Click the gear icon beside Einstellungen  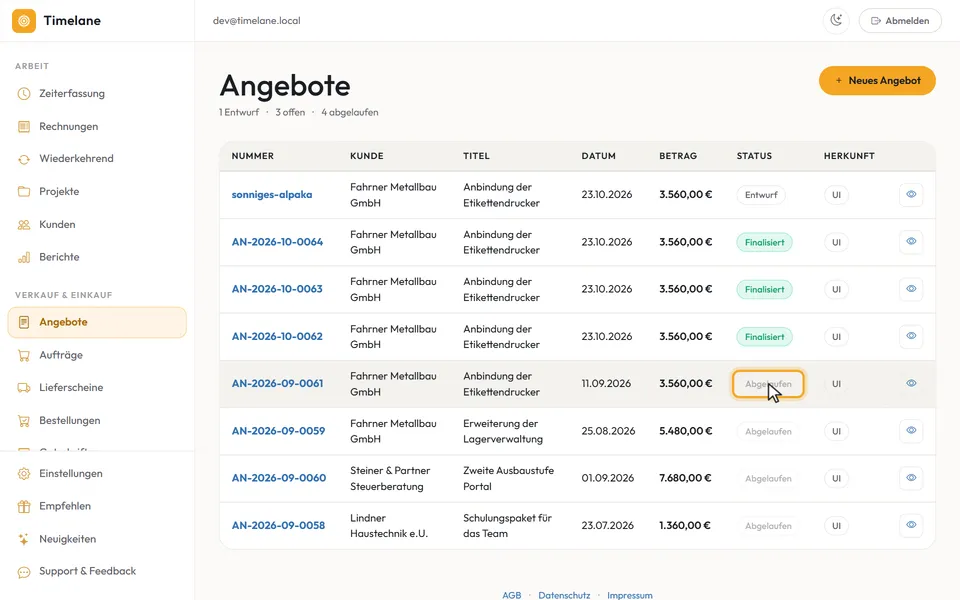tap(24, 474)
